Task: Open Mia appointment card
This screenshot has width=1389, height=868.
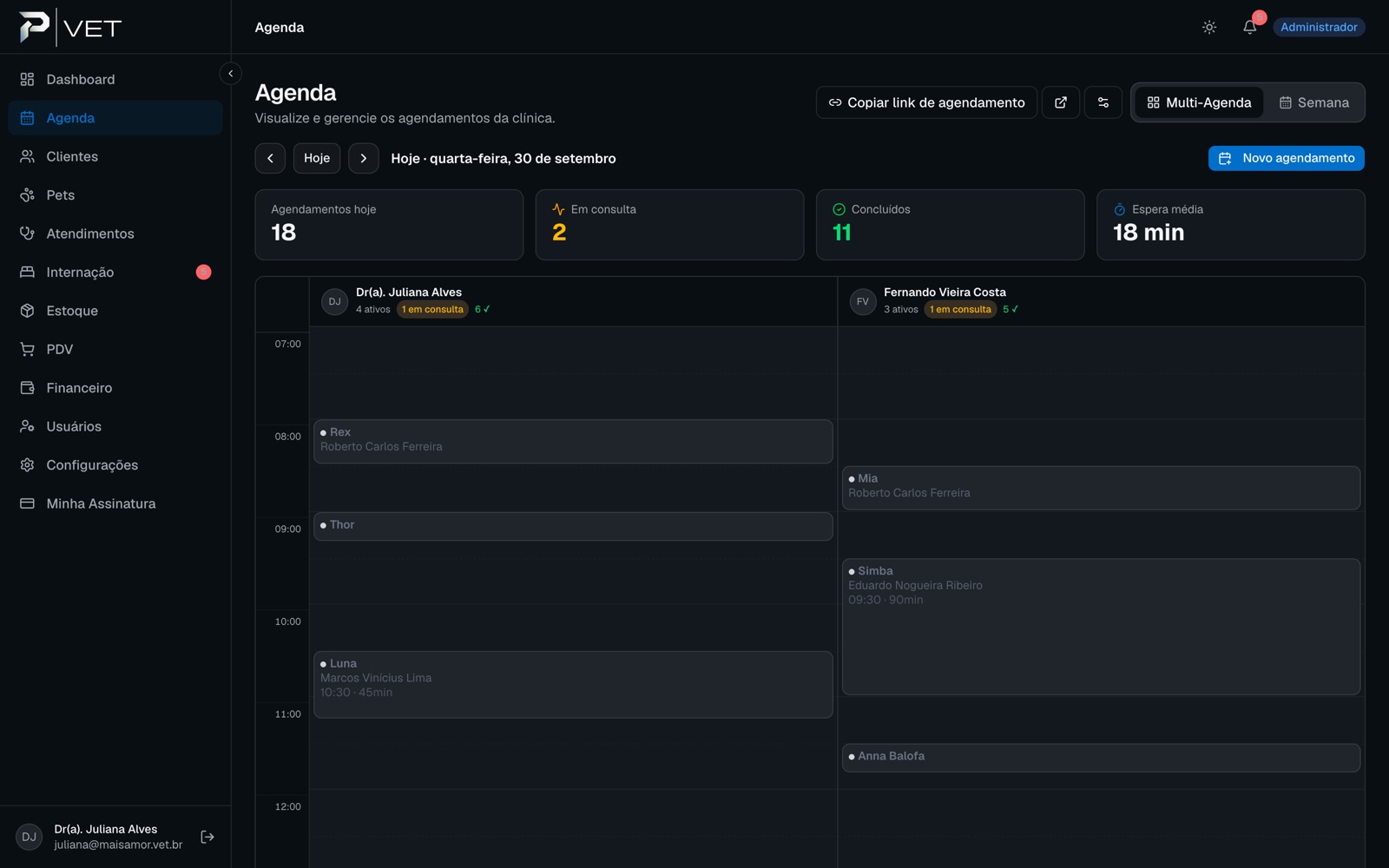Action: [x=1101, y=488]
